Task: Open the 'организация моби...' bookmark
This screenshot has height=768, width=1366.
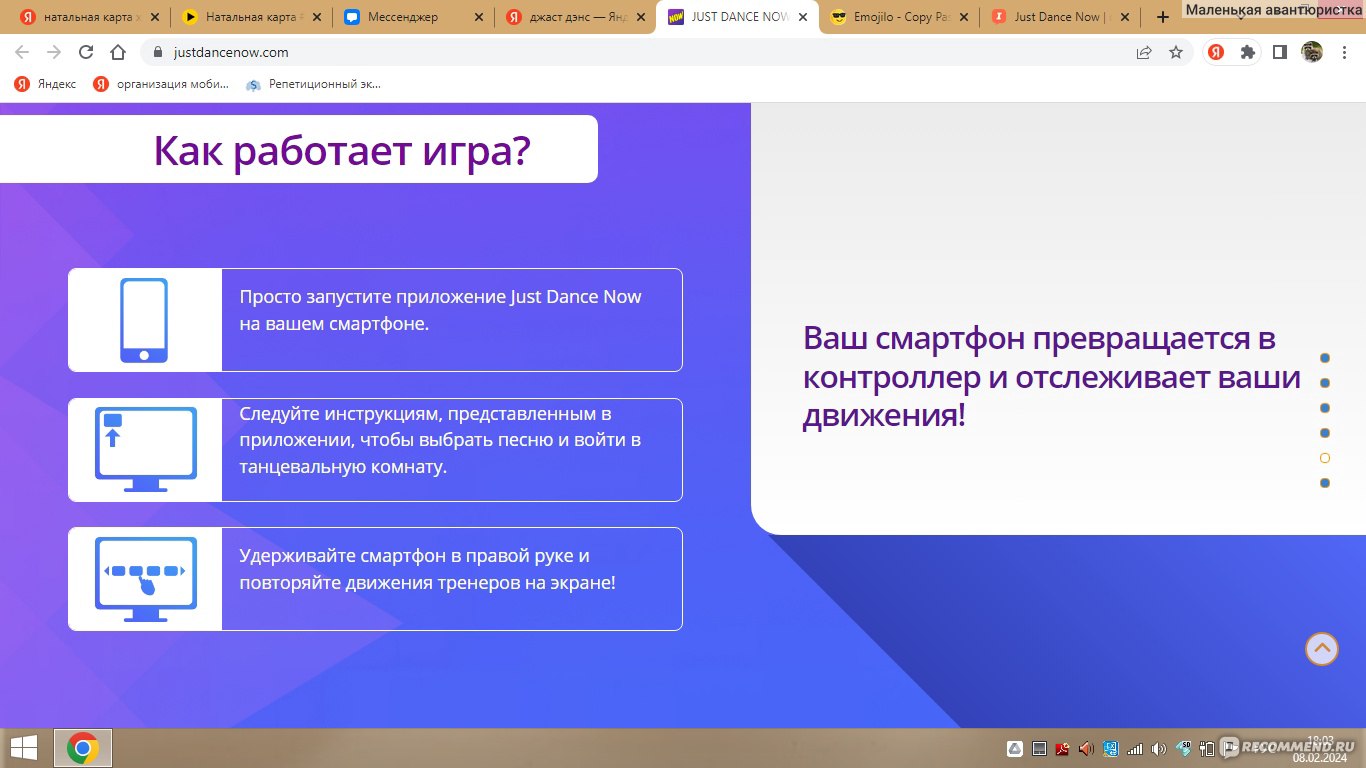Action: coord(161,84)
